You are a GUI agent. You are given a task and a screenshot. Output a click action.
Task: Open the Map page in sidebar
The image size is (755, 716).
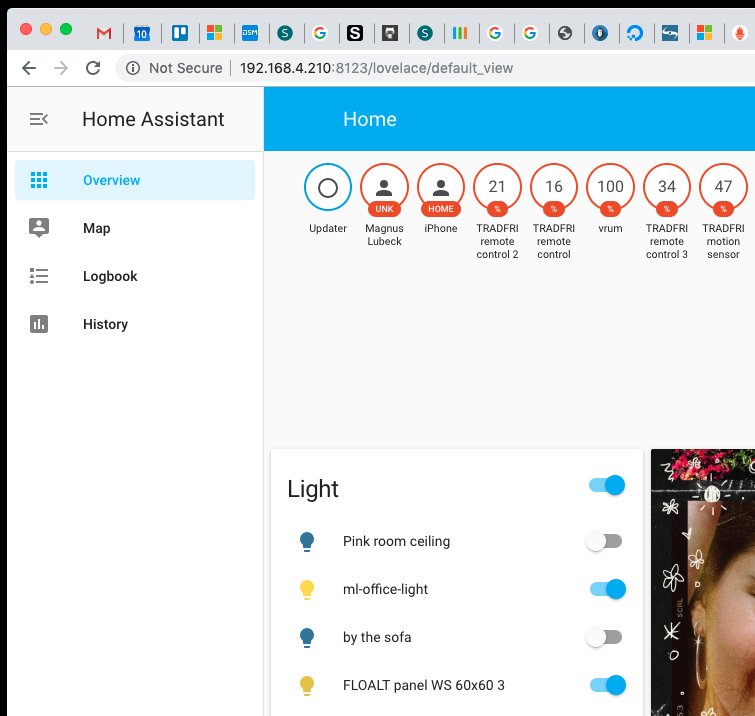click(x=97, y=228)
